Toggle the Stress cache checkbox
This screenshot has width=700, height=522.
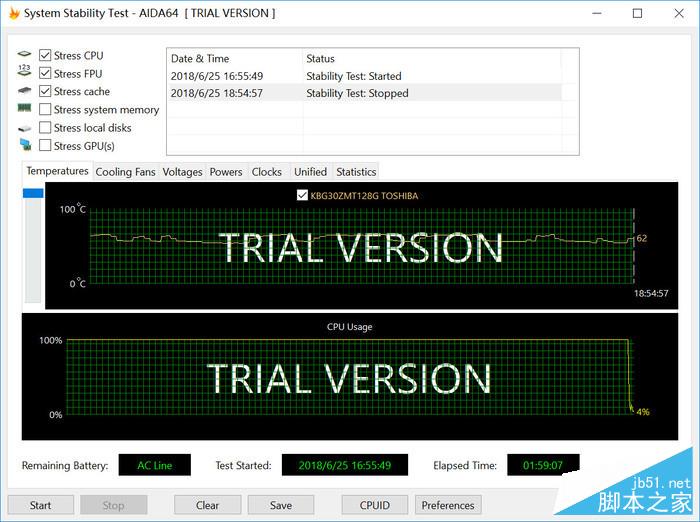point(45,91)
